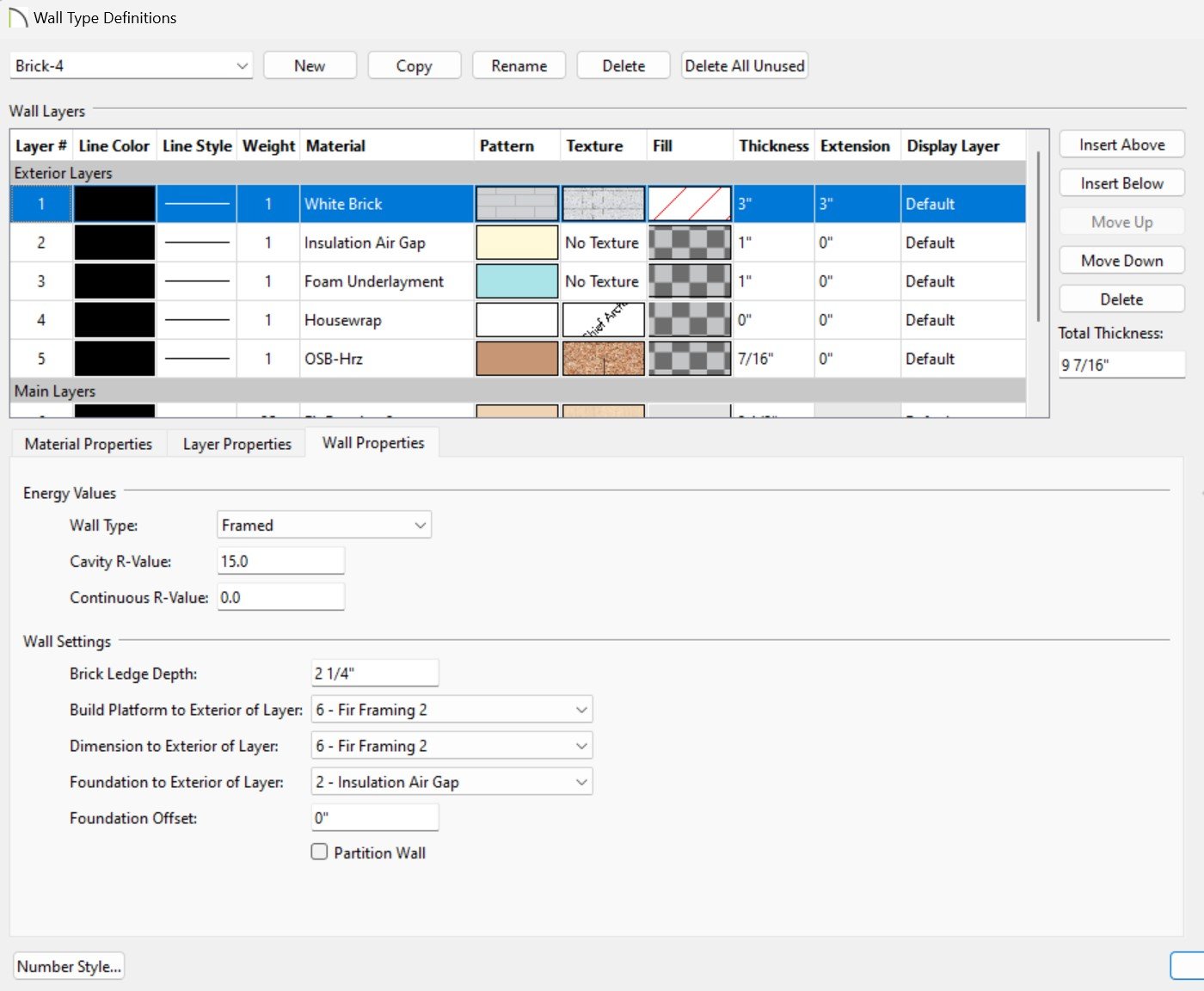
Task: Click the Insert Above button
Action: pos(1121,145)
